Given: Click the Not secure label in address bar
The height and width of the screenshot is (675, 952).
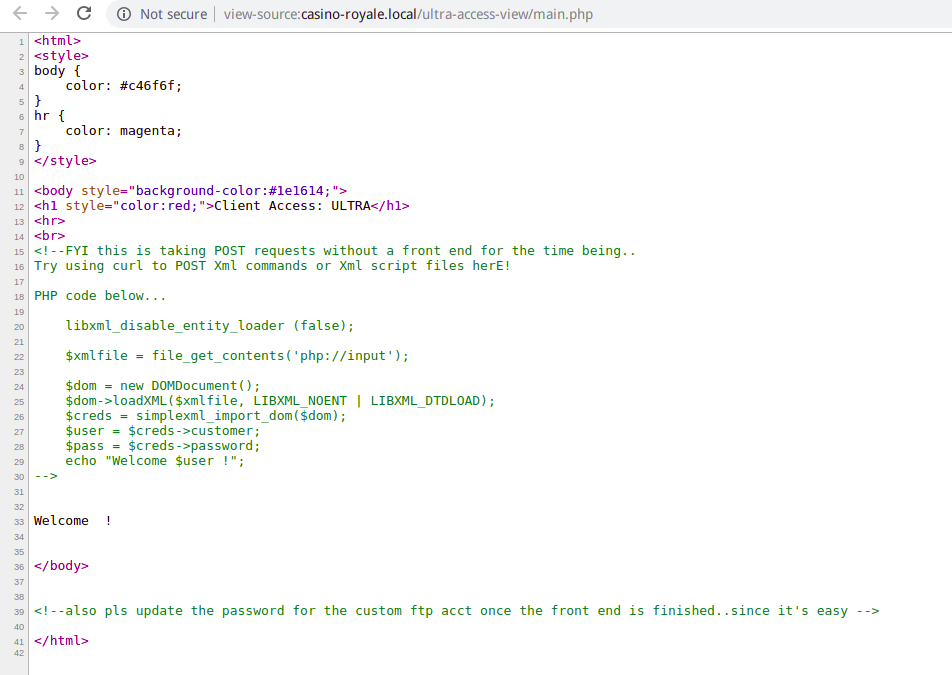Looking at the screenshot, I should [x=173, y=14].
